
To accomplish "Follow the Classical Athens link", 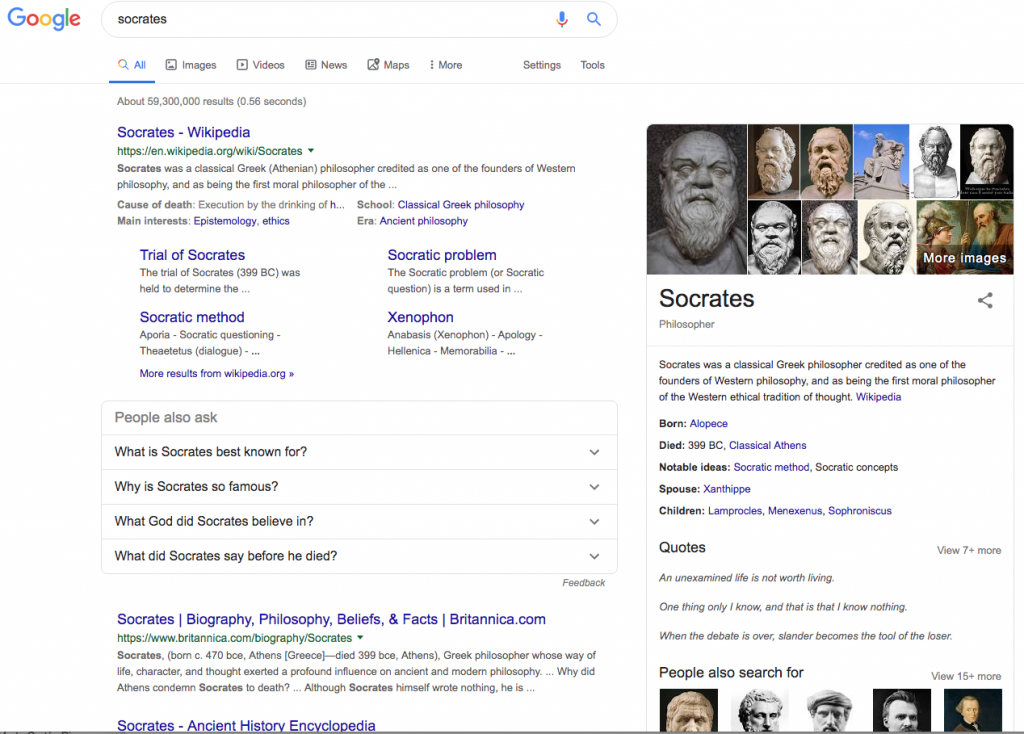I will pyautogui.click(x=767, y=445).
